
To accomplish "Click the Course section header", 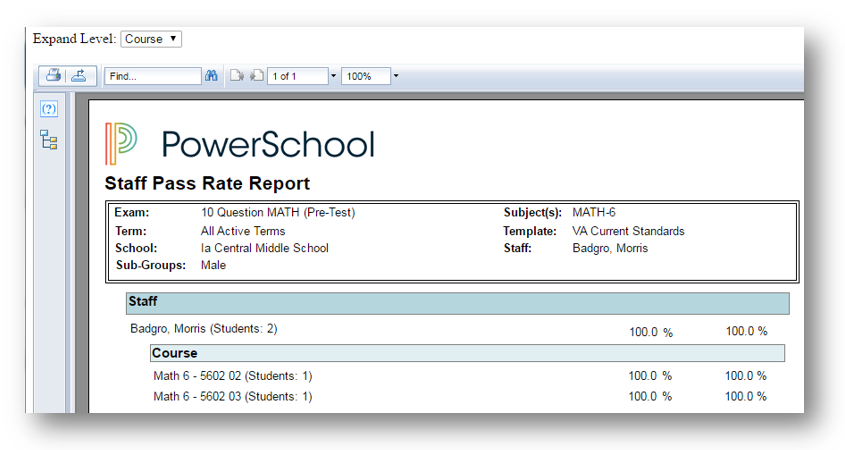I will tap(467, 353).
